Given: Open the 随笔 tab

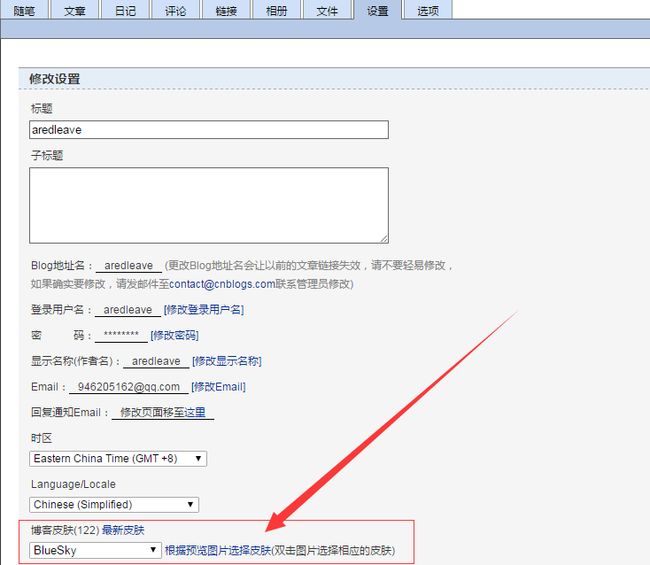Looking at the screenshot, I should coord(24,10).
